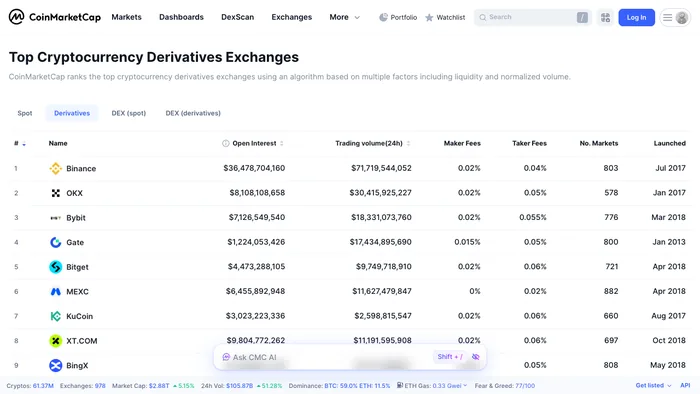Open the Watchlist star link
This screenshot has width=700, height=394.
(445, 17)
